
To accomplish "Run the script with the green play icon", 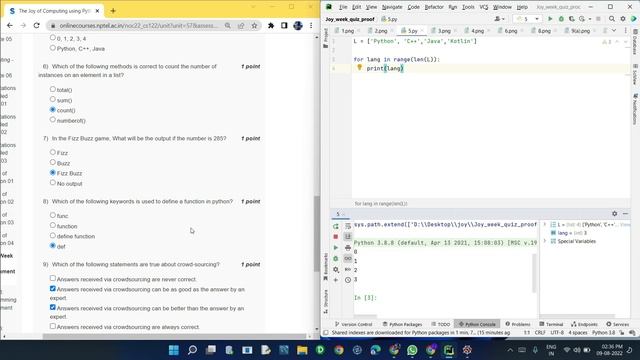I will pos(550,19).
